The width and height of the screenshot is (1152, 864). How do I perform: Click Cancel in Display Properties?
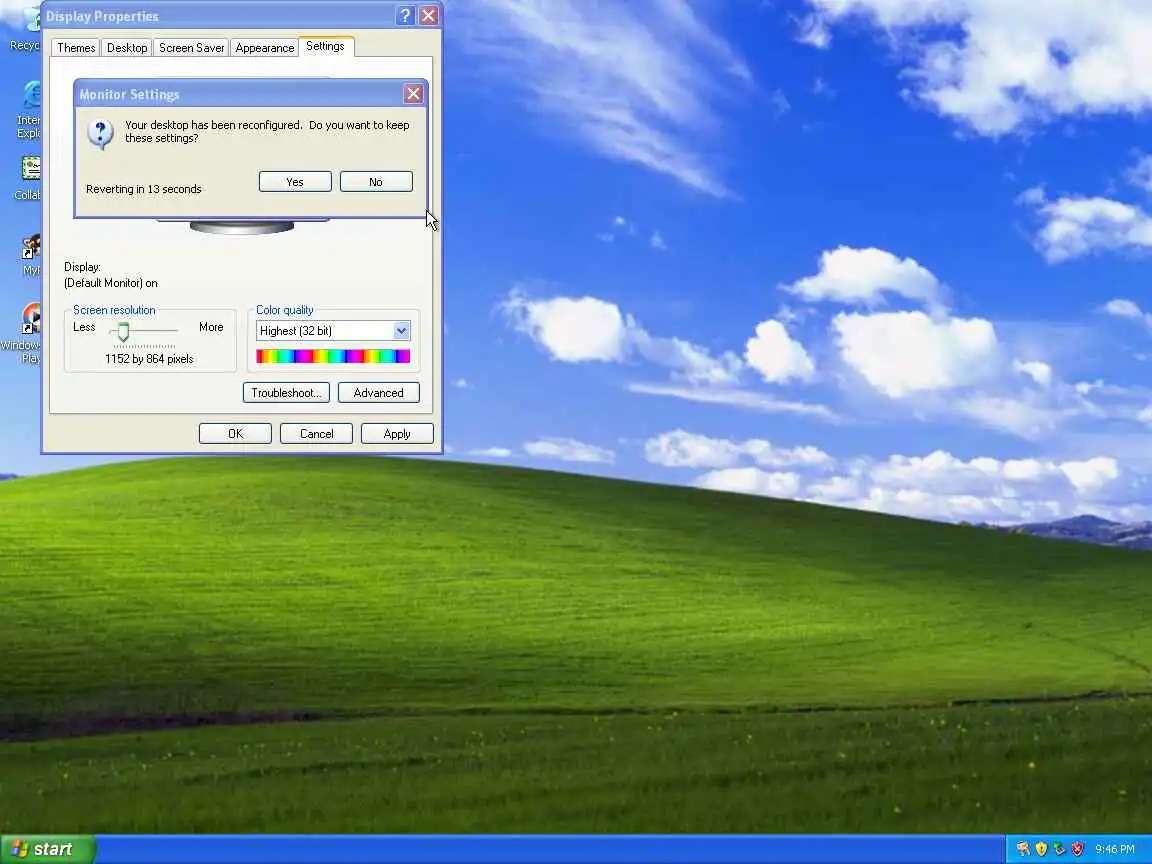tap(317, 433)
